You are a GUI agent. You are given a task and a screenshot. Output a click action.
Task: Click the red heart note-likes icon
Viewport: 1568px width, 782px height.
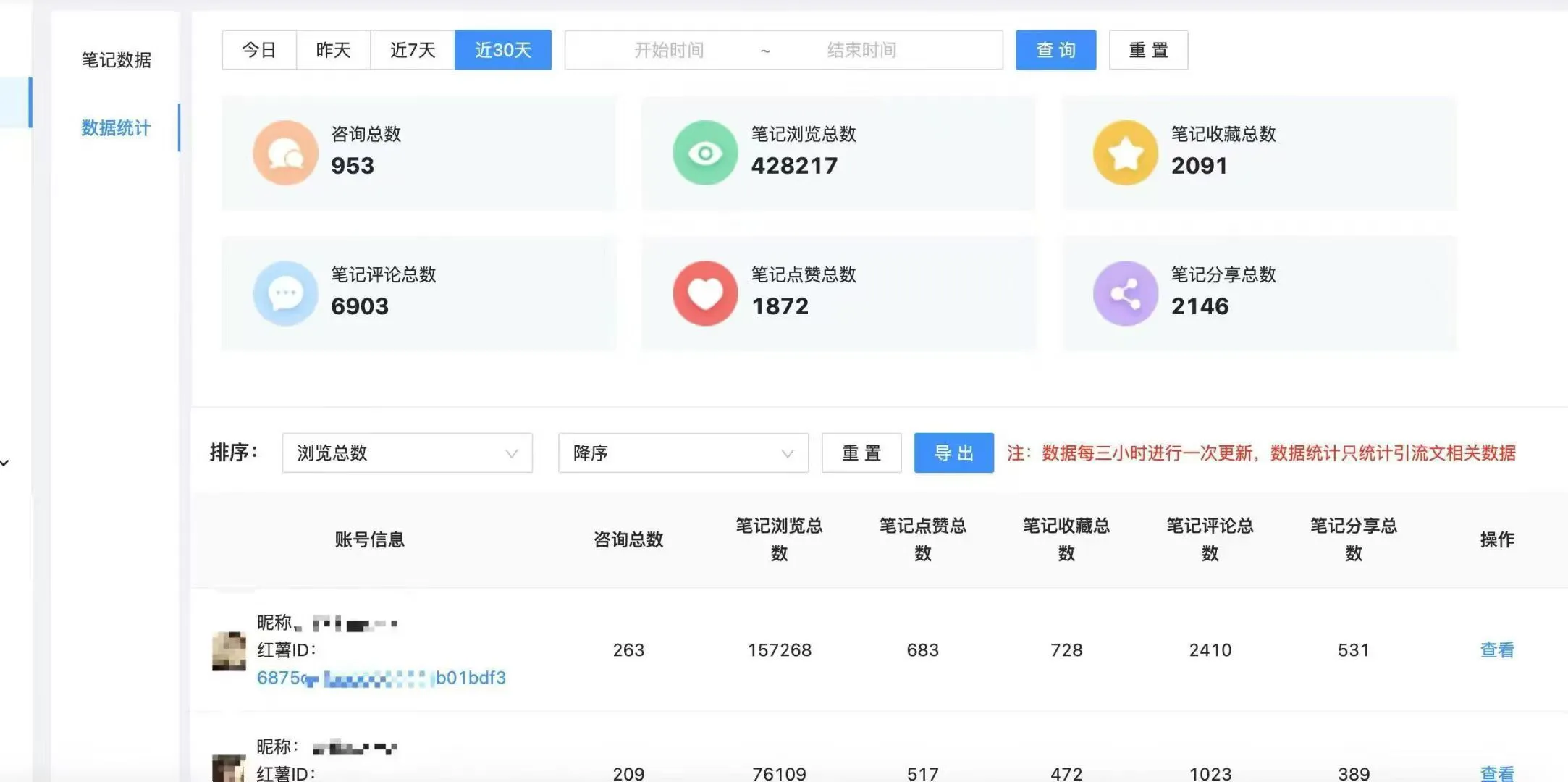coord(704,293)
